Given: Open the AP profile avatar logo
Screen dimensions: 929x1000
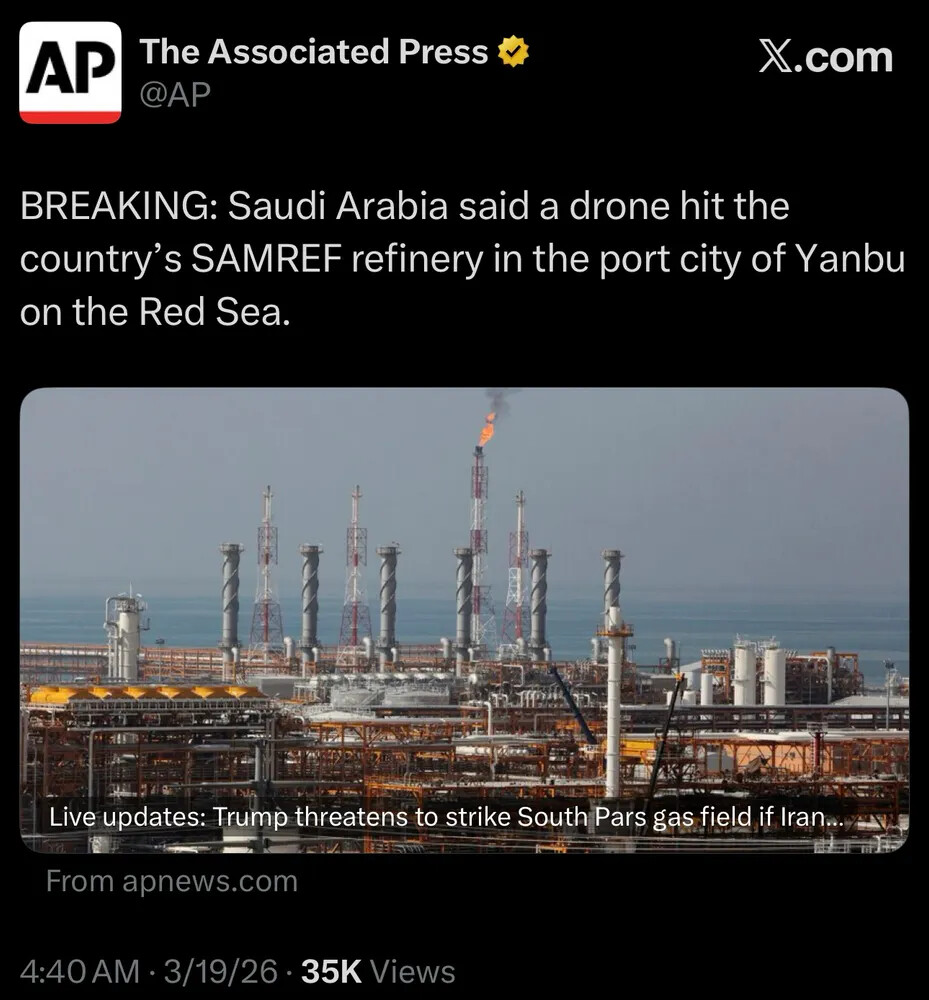Looking at the screenshot, I should 70,72.
